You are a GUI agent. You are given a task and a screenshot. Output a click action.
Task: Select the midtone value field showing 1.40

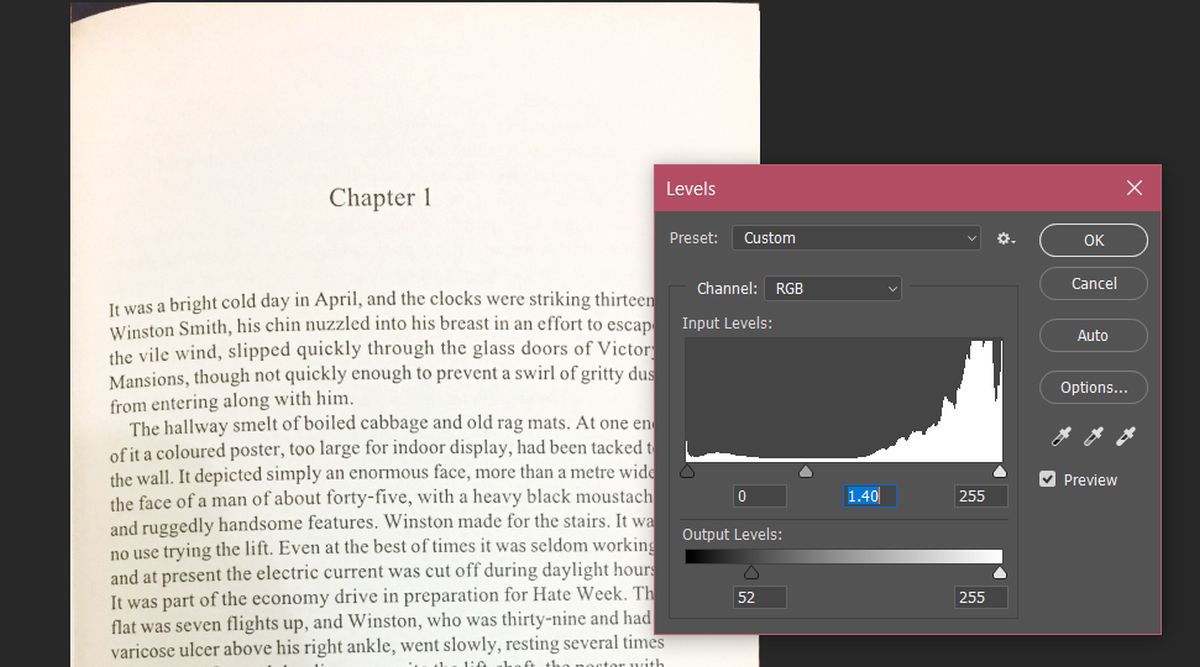pyautogui.click(x=869, y=496)
